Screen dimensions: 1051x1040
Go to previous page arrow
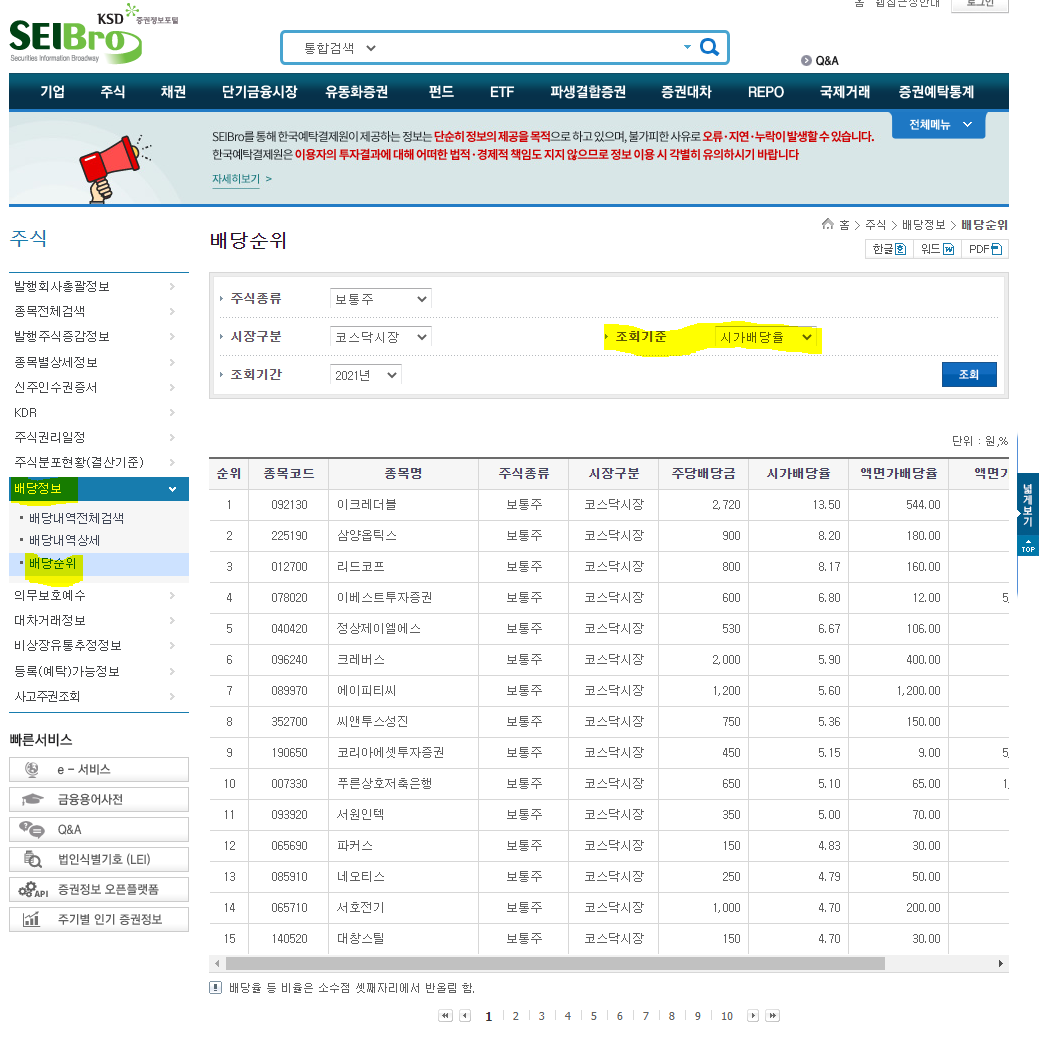click(465, 1016)
